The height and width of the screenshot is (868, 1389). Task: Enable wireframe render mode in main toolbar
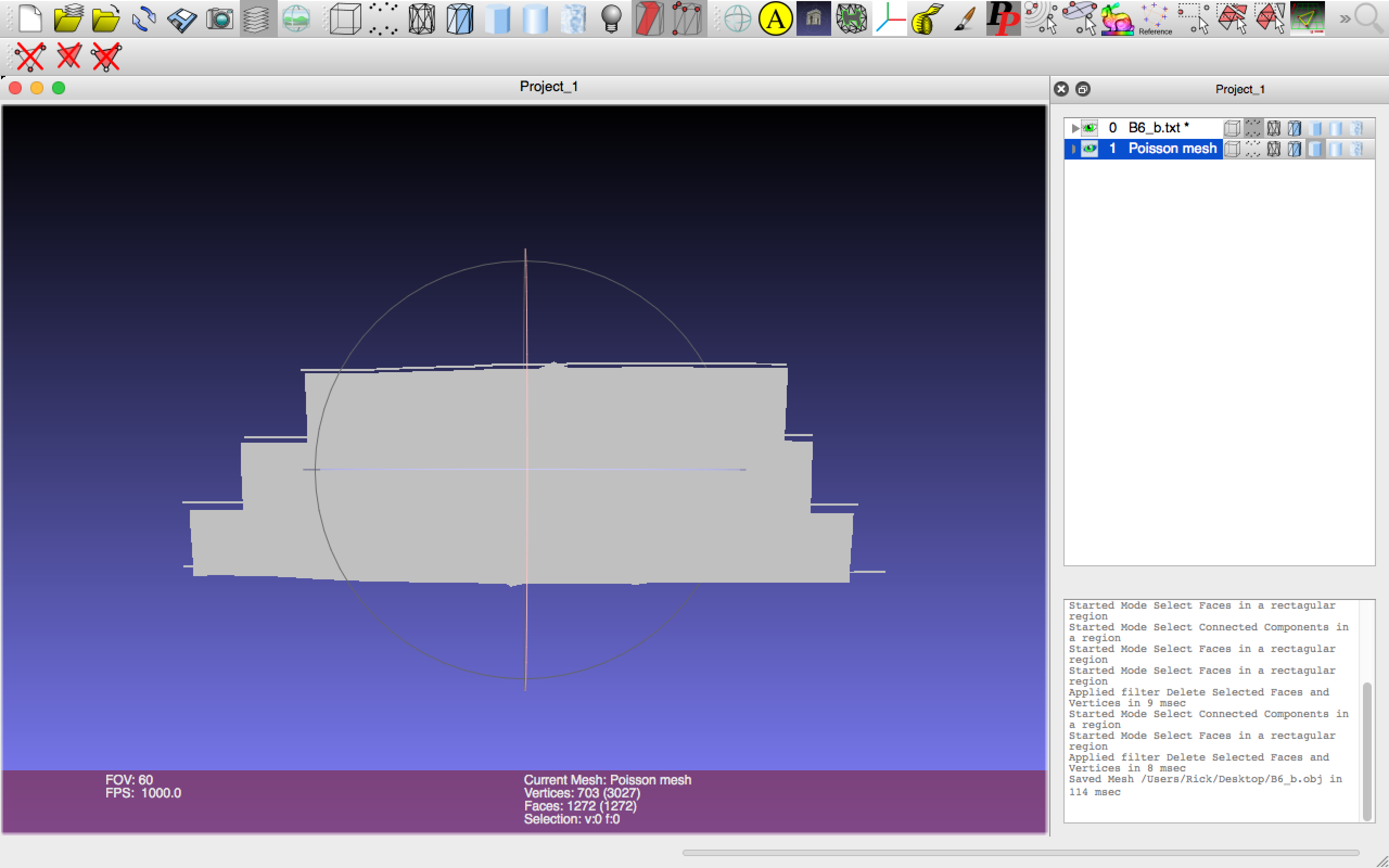pos(421,18)
